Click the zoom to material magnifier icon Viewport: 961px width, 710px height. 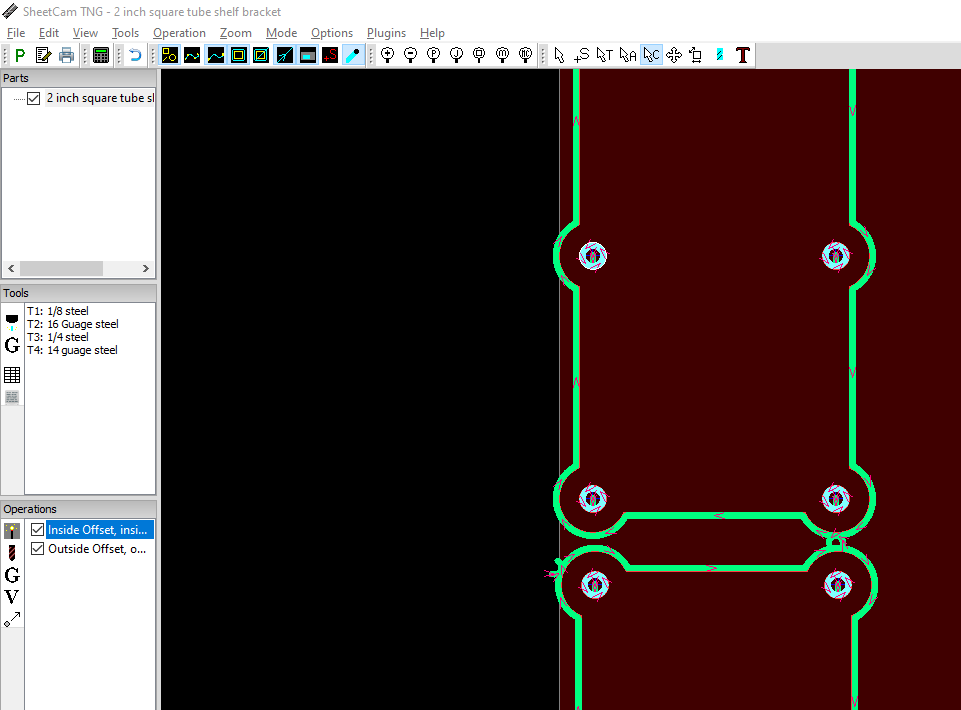coord(479,55)
